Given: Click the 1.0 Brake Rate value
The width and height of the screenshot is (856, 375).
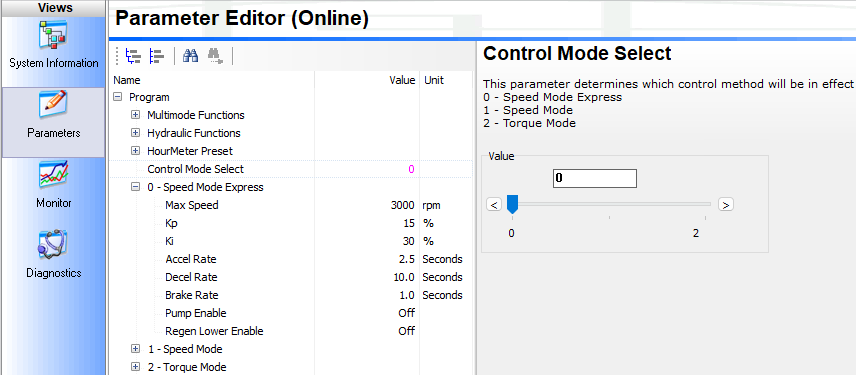Looking at the screenshot, I should (x=407, y=295).
